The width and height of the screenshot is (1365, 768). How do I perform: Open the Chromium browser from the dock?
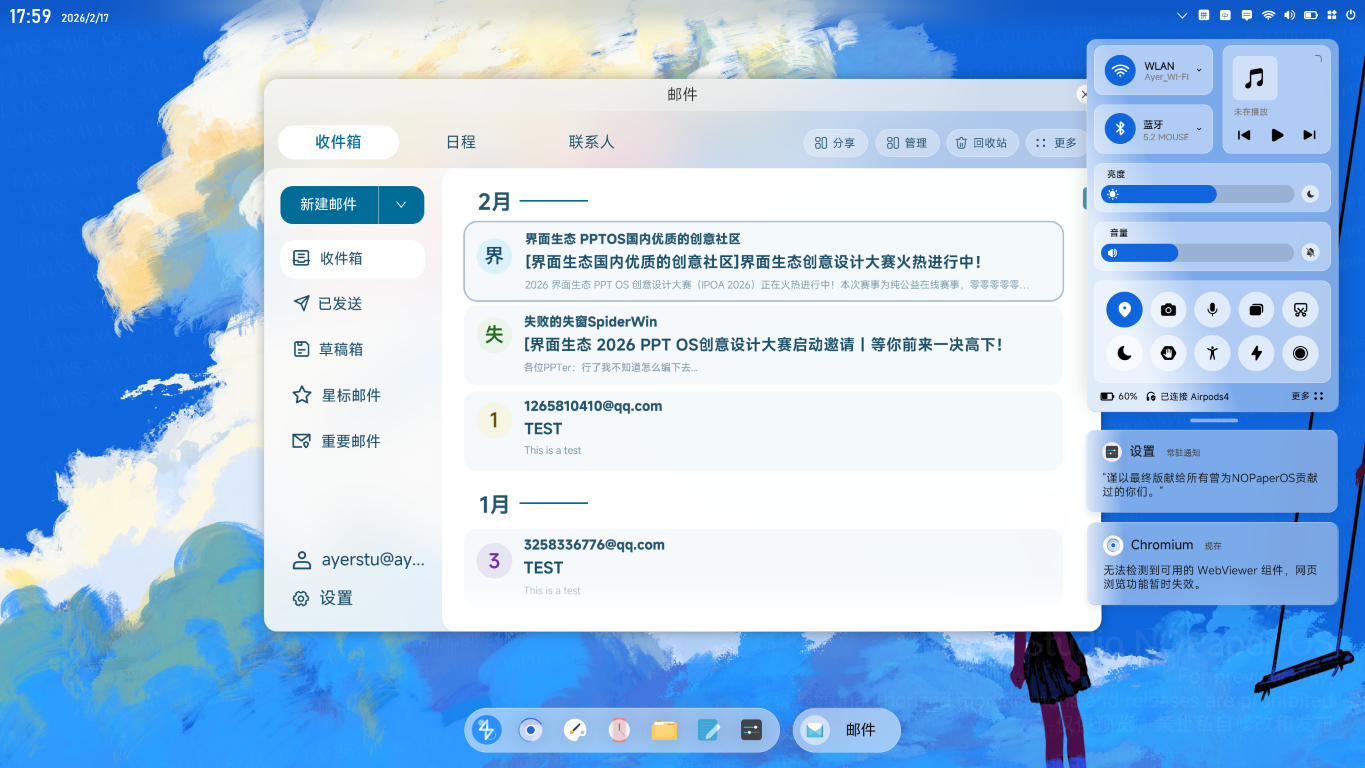530,731
